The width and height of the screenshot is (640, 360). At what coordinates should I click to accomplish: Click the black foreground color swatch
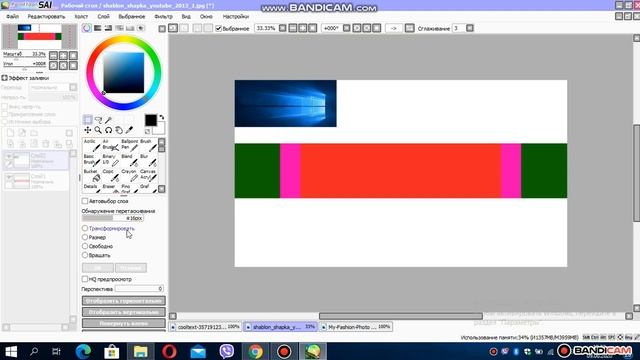pyautogui.click(x=150, y=120)
